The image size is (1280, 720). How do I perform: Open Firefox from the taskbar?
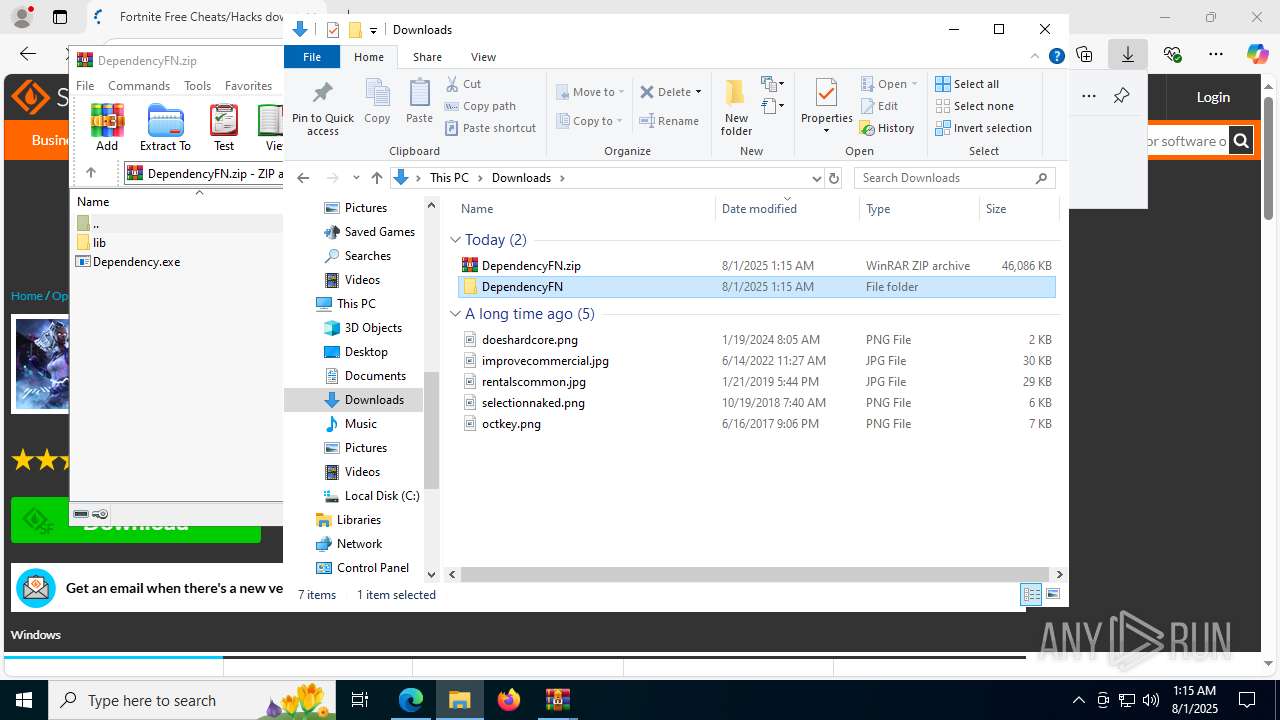pos(509,700)
